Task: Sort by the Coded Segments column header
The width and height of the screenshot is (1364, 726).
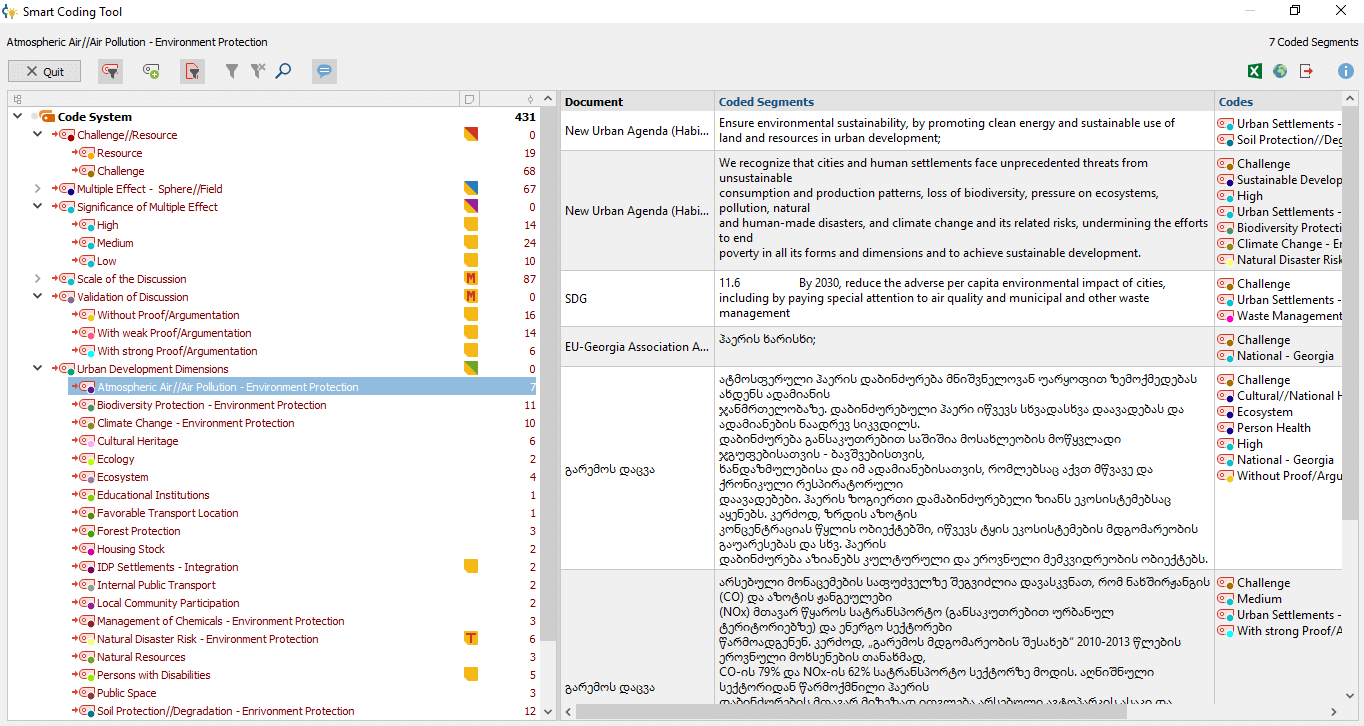Action: (965, 102)
